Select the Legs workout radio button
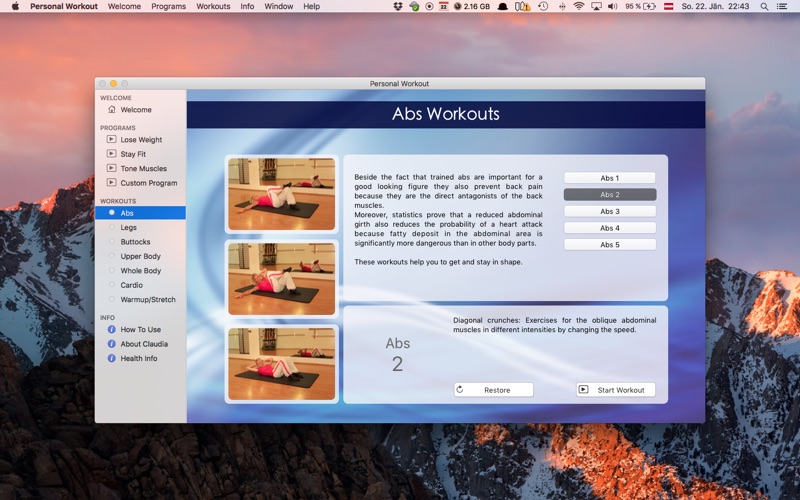This screenshot has width=800, height=500. click(x=112, y=227)
